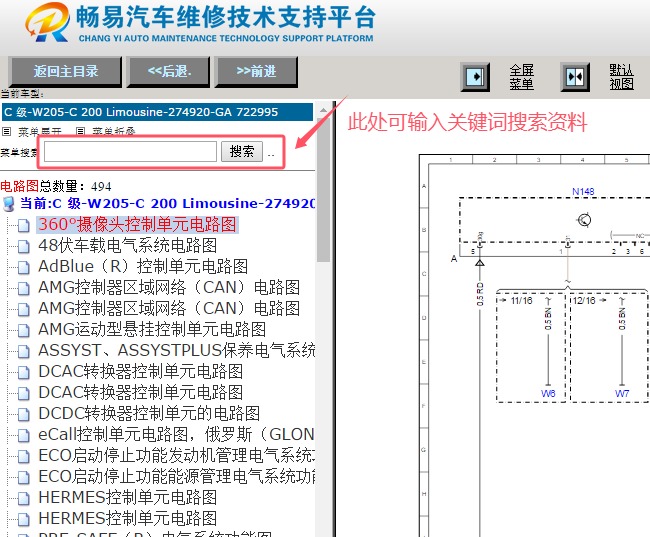Click the default view split icon
Screen dimensions: 650x537
tap(575, 77)
